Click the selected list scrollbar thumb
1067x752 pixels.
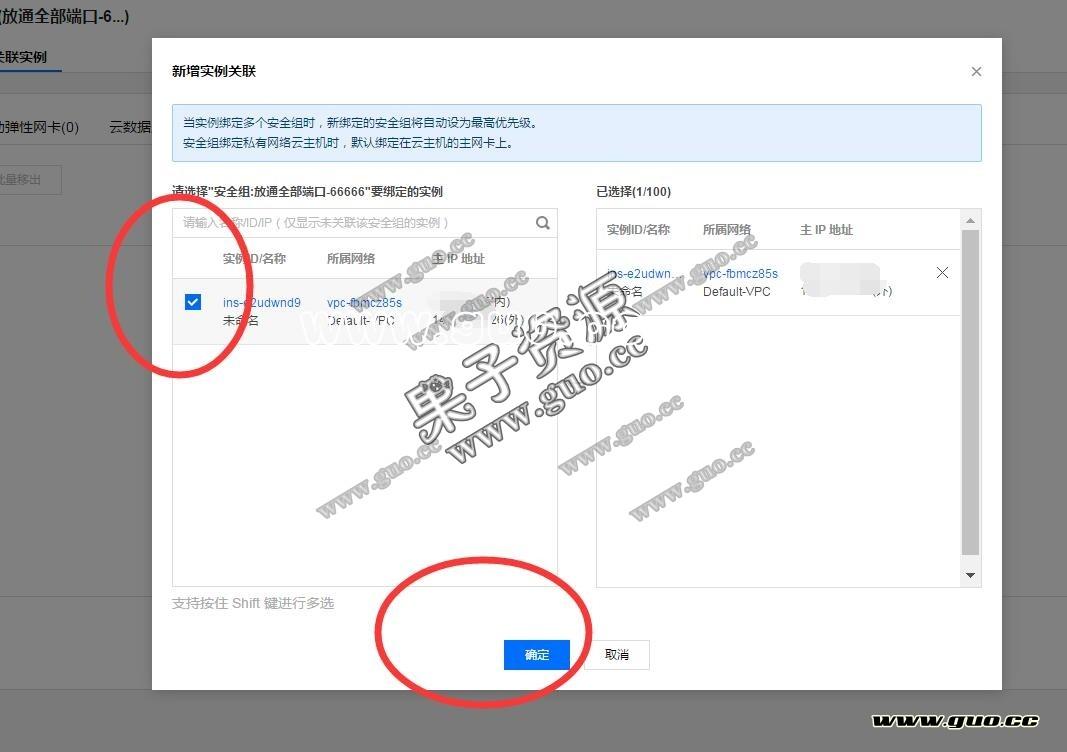pyautogui.click(x=969, y=390)
